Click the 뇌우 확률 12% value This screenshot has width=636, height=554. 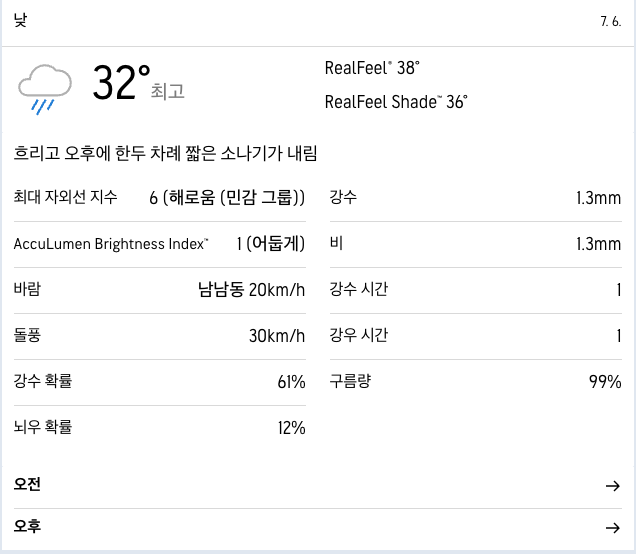pyautogui.click(x=291, y=427)
